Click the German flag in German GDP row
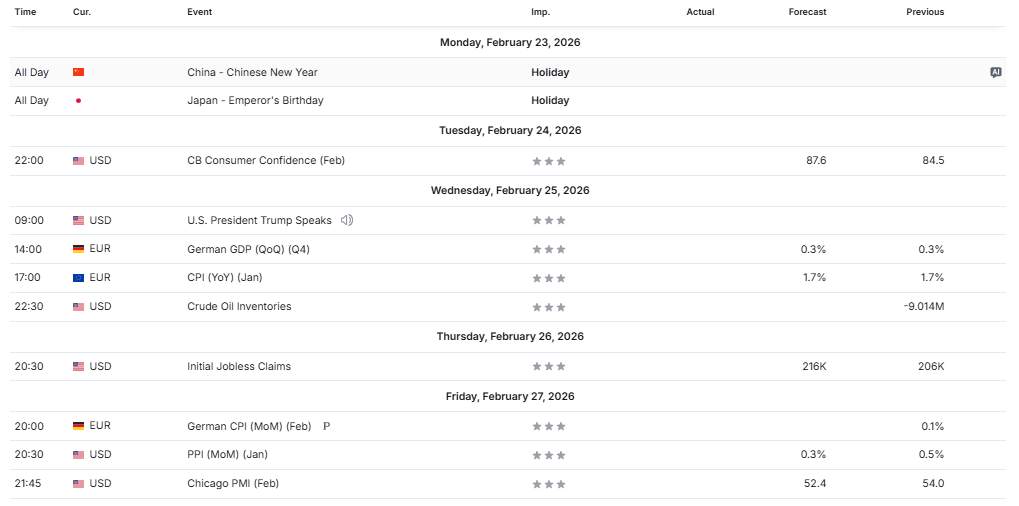The image size is (1019, 506). tap(78, 249)
